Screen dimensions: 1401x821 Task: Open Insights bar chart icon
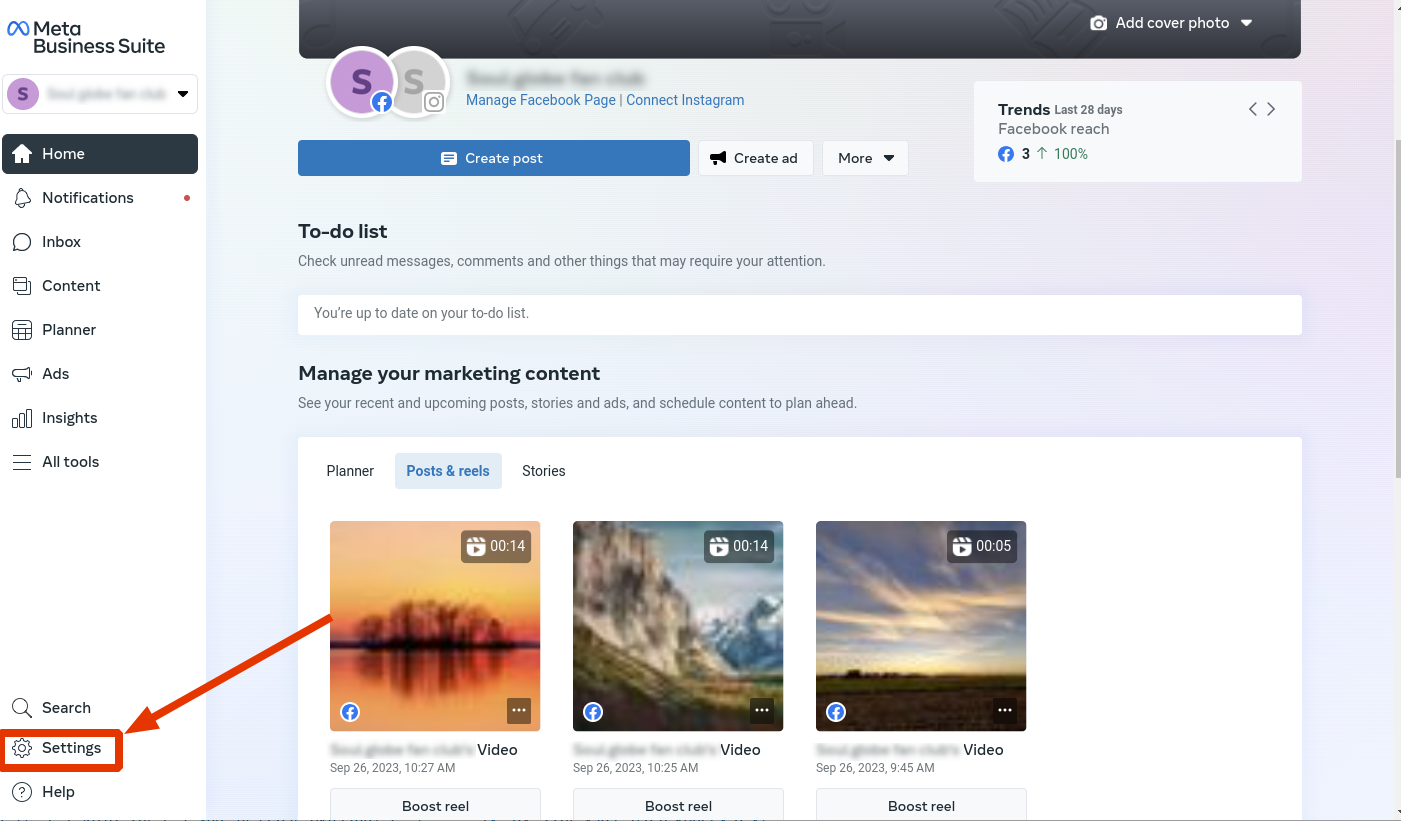pyautogui.click(x=22, y=418)
